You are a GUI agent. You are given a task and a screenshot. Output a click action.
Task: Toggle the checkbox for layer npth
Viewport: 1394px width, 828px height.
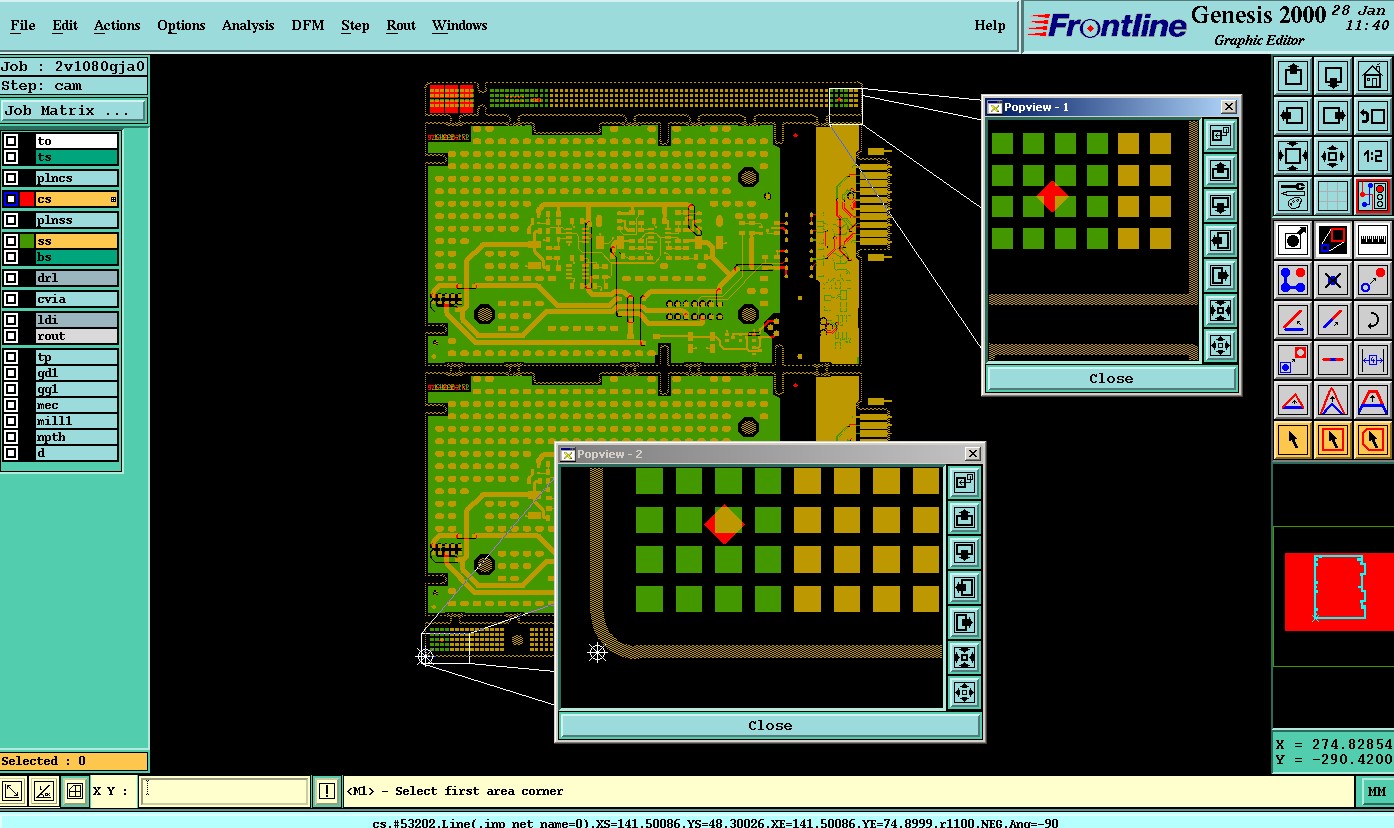11,437
